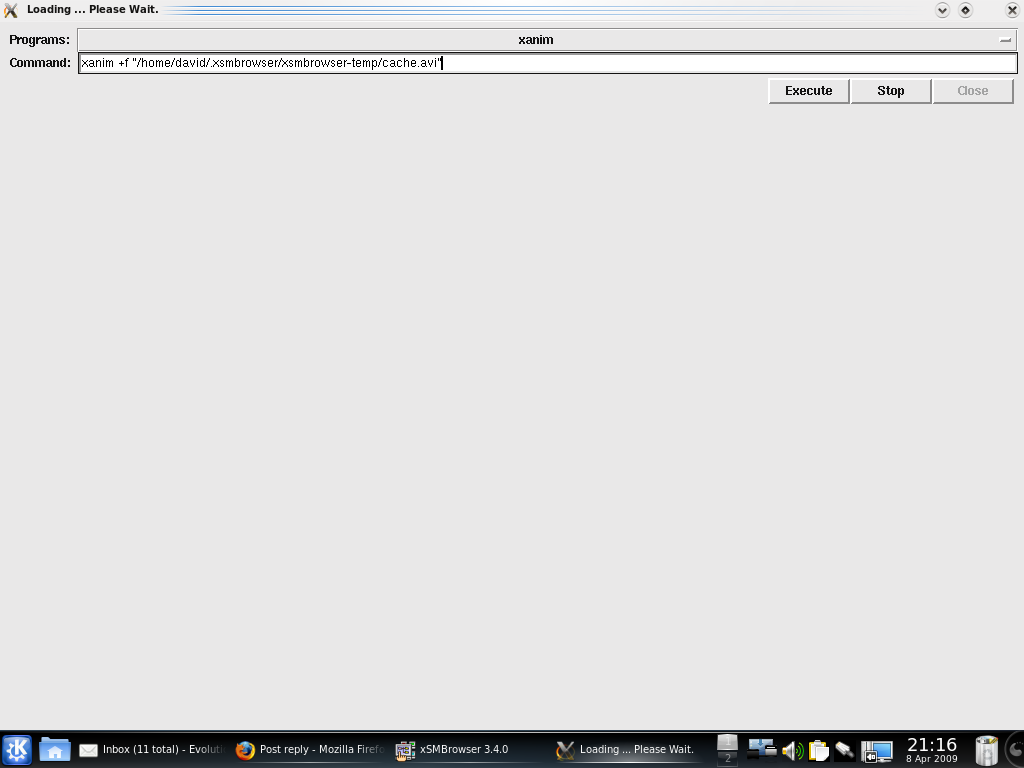
Task: Open the display settings tray icon
Action: click(877, 750)
